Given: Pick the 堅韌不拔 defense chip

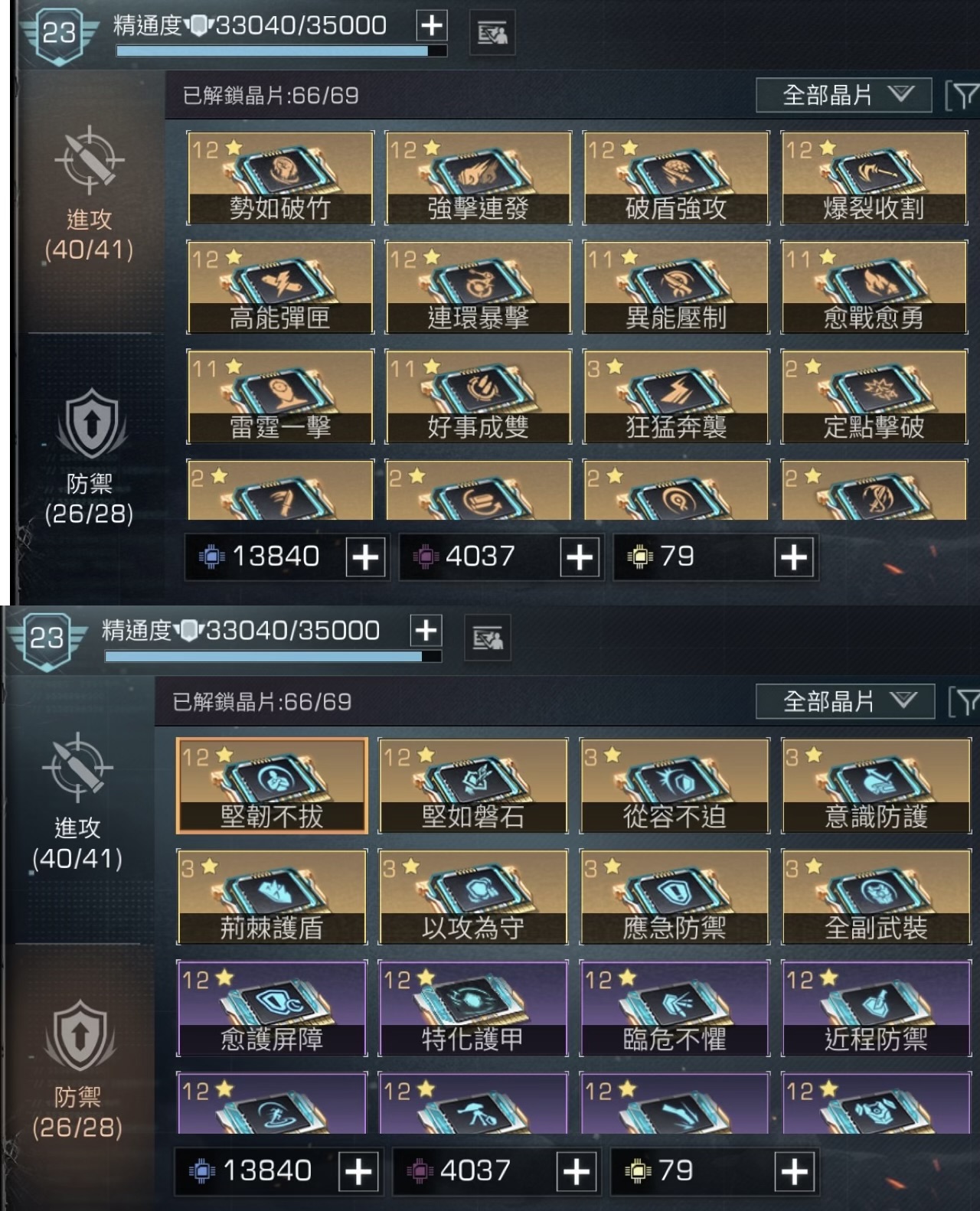Looking at the screenshot, I should [x=272, y=786].
